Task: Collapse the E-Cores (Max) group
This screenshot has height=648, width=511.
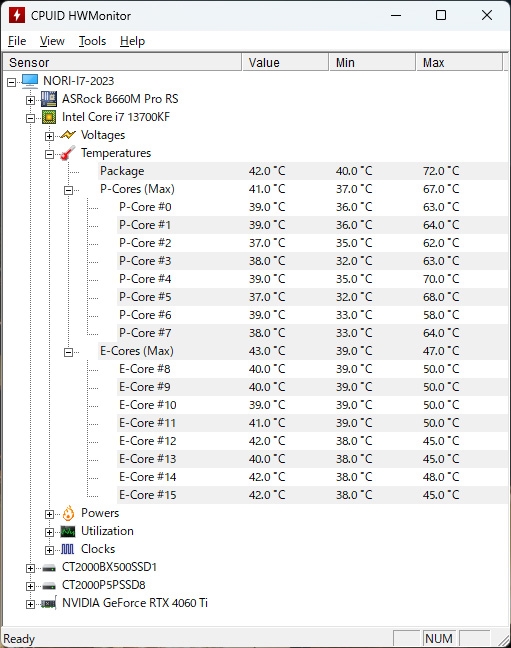Action: pos(68,352)
